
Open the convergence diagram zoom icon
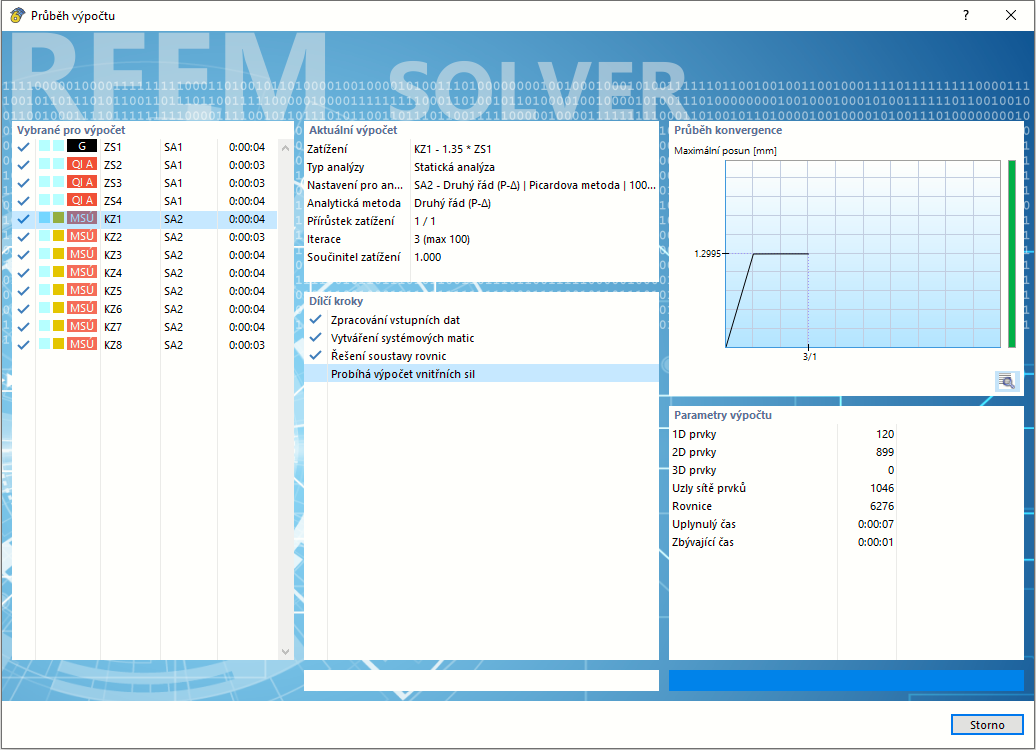click(x=1006, y=381)
